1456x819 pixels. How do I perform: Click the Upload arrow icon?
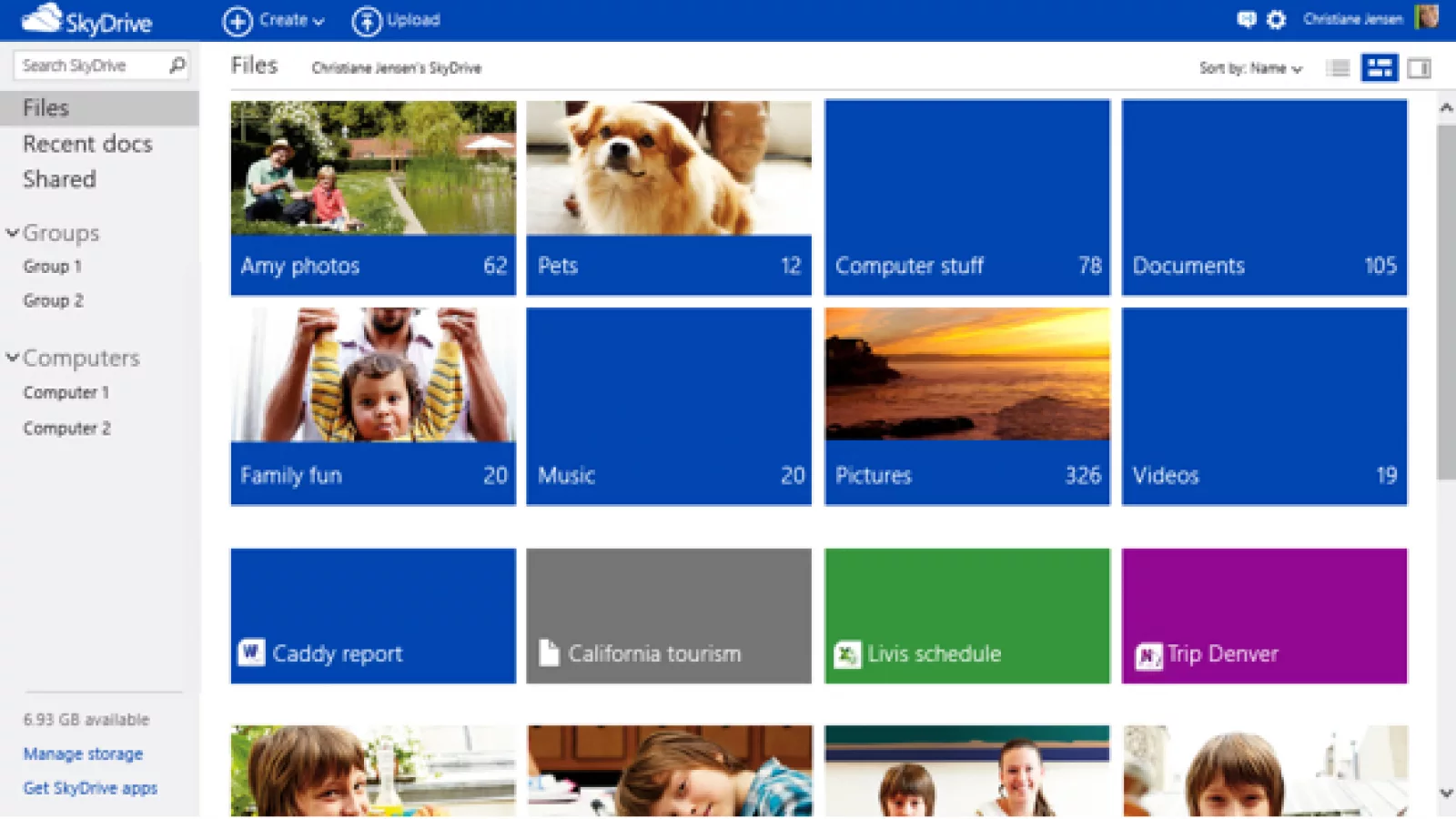366,21
